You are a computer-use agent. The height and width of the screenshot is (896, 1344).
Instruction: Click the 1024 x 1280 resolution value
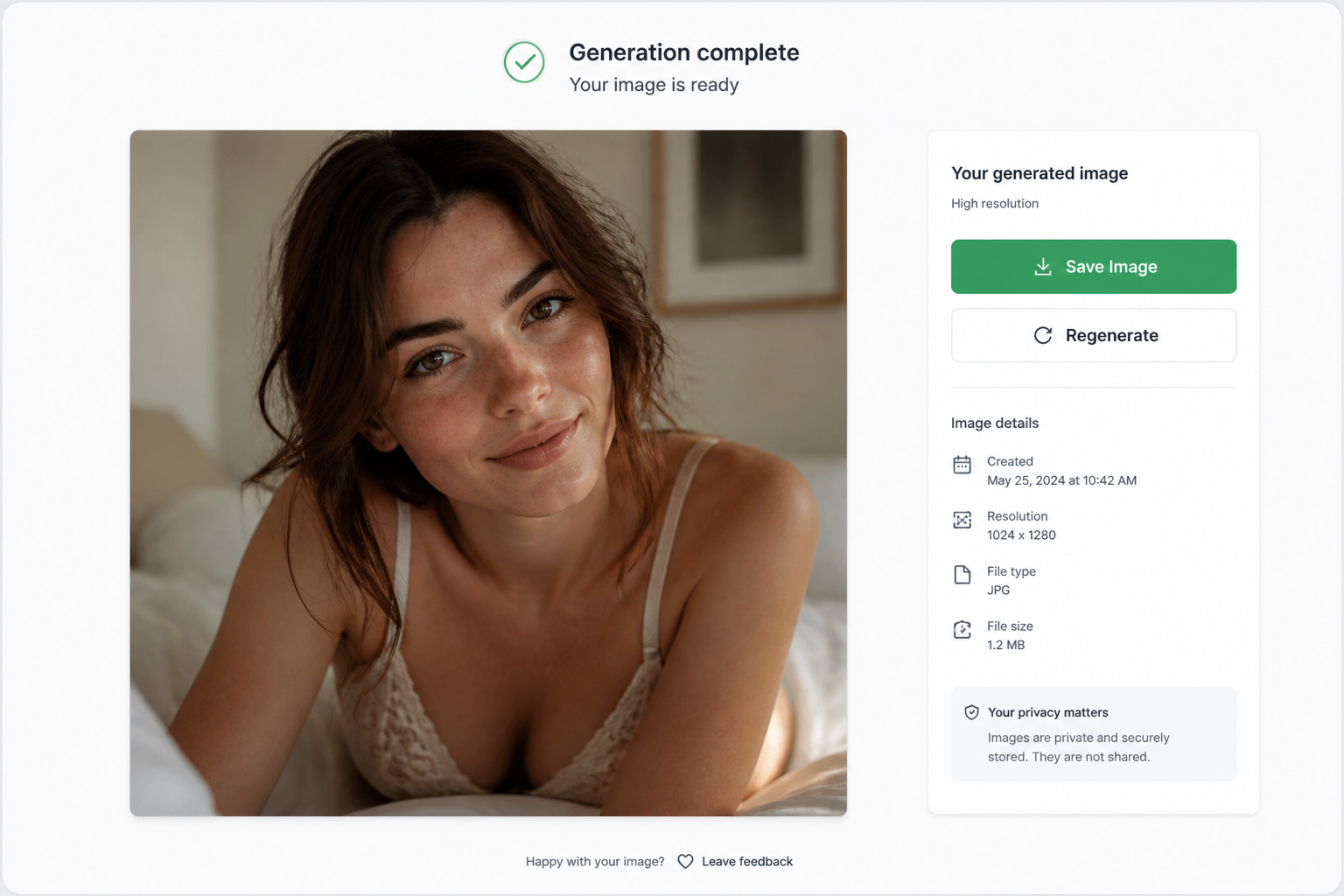1021,535
